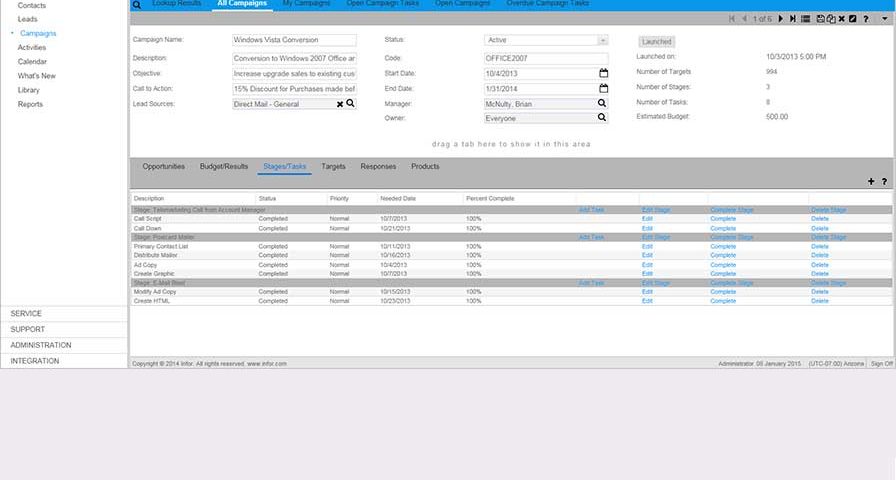Screen dimensions: 896x480
Task: Open Library in left navigation
Action: (29, 90)
